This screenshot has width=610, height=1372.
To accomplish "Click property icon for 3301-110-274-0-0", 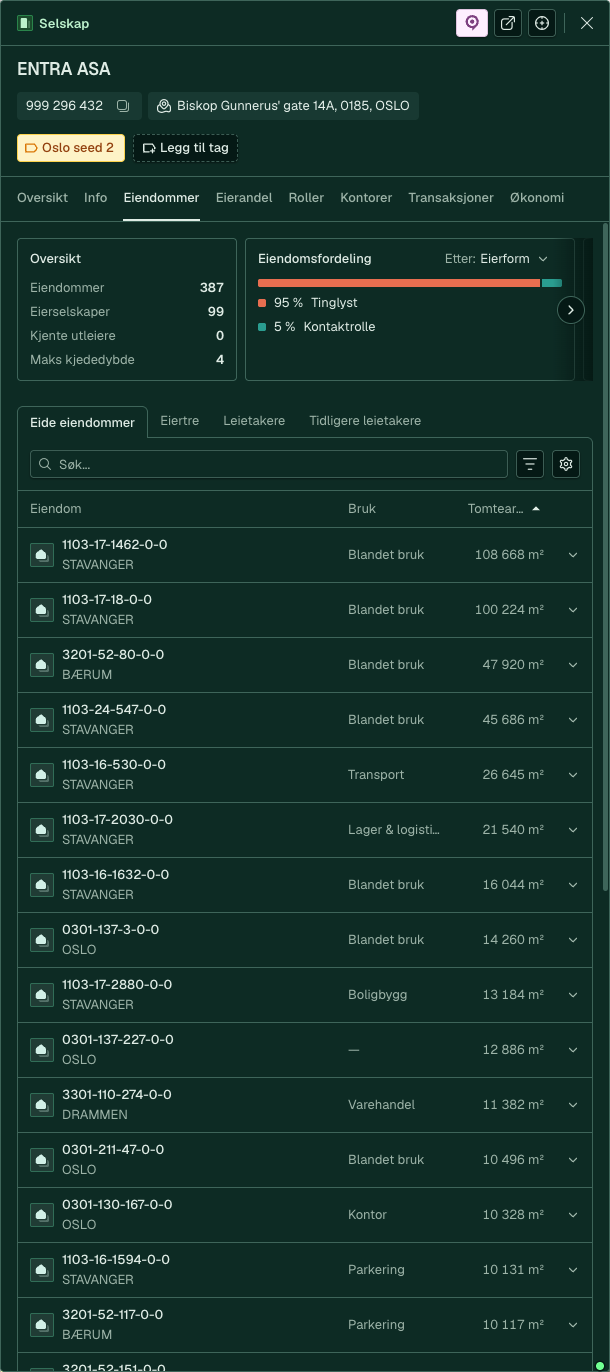I will (x=42, y=1105).
